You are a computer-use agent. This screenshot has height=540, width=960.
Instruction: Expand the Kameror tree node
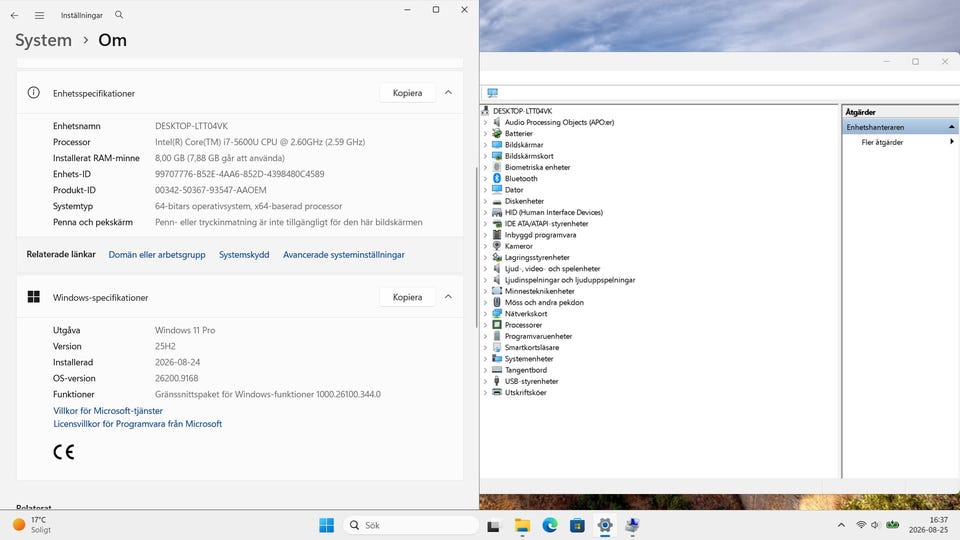pyautogui.click(x=486, y=246)
